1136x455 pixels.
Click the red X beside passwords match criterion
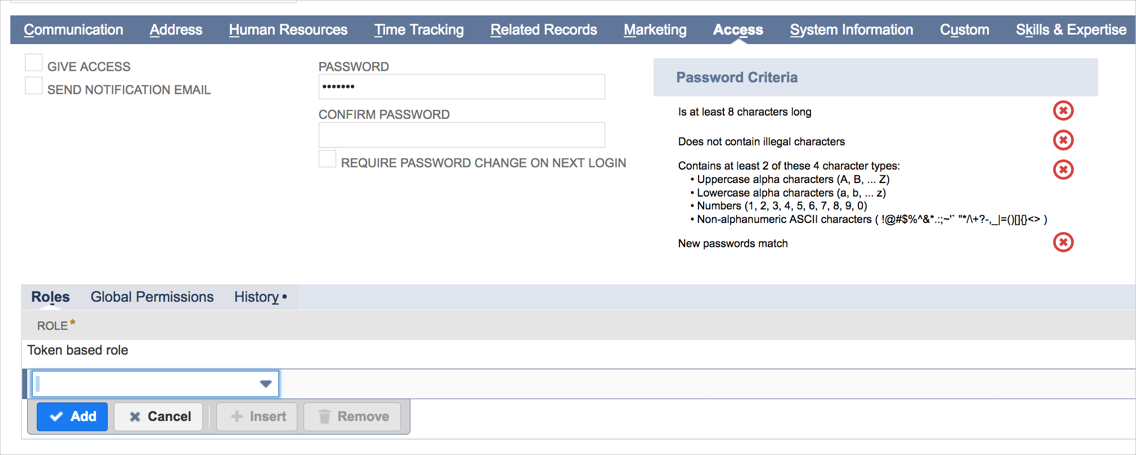coord(1063,242)
